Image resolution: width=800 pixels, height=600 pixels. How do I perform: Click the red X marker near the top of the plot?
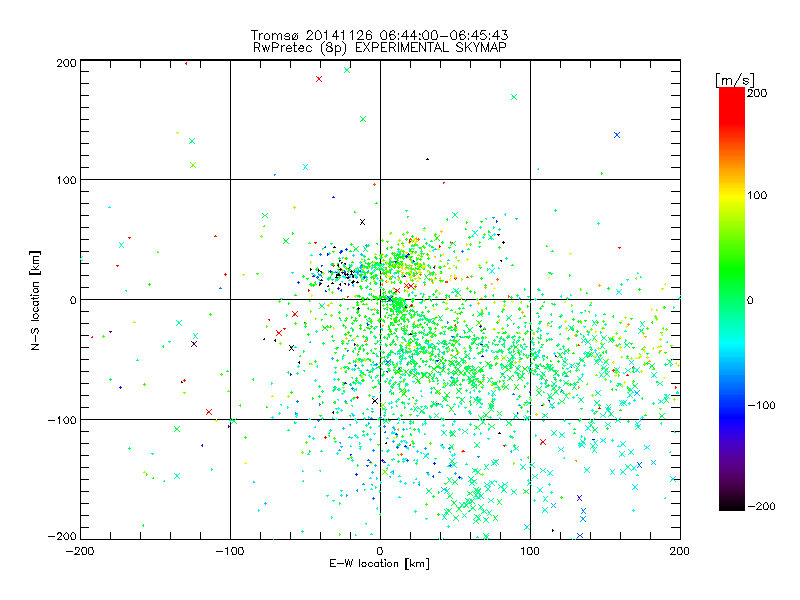tap(319, 79)
